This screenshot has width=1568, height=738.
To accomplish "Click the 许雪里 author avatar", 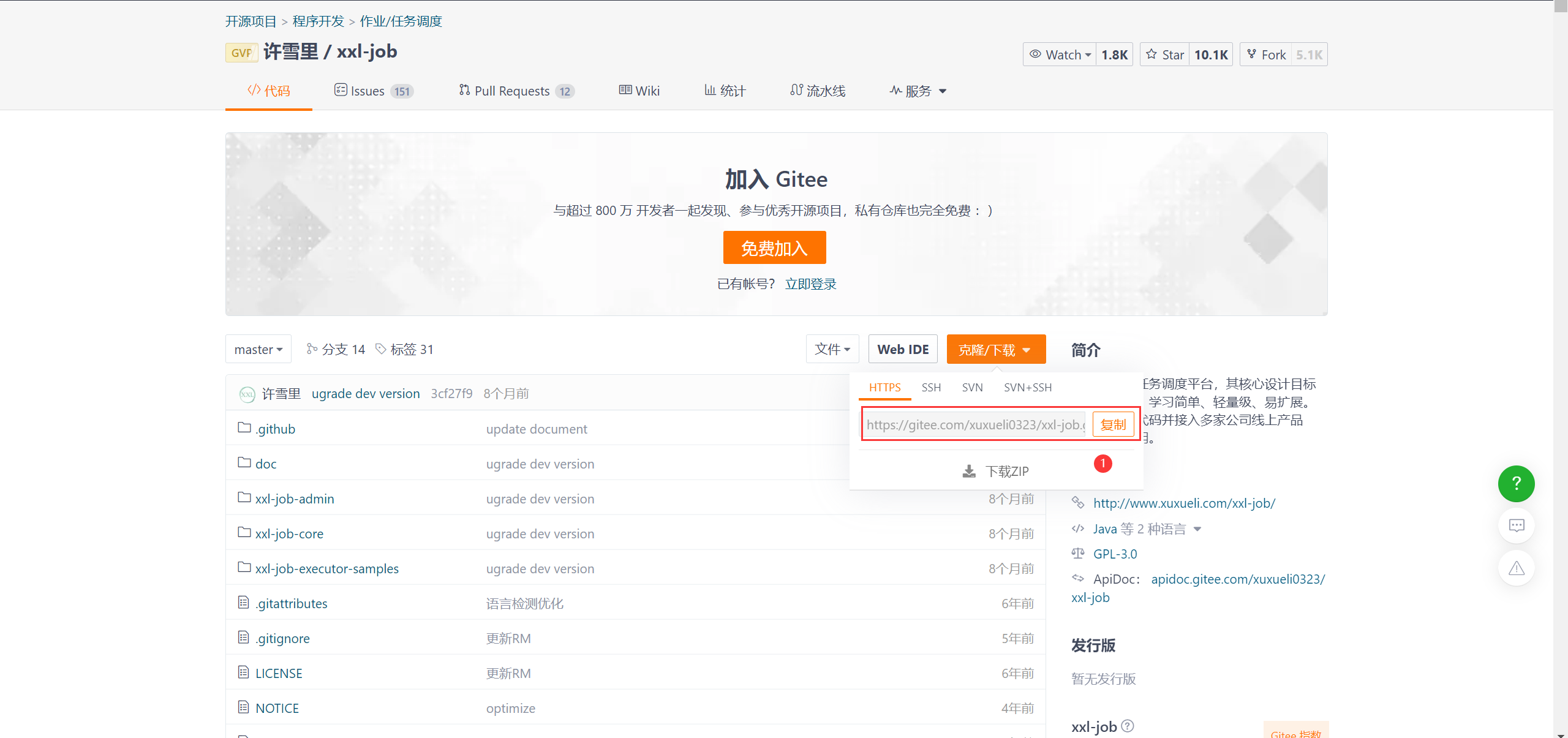I will 247,394.
